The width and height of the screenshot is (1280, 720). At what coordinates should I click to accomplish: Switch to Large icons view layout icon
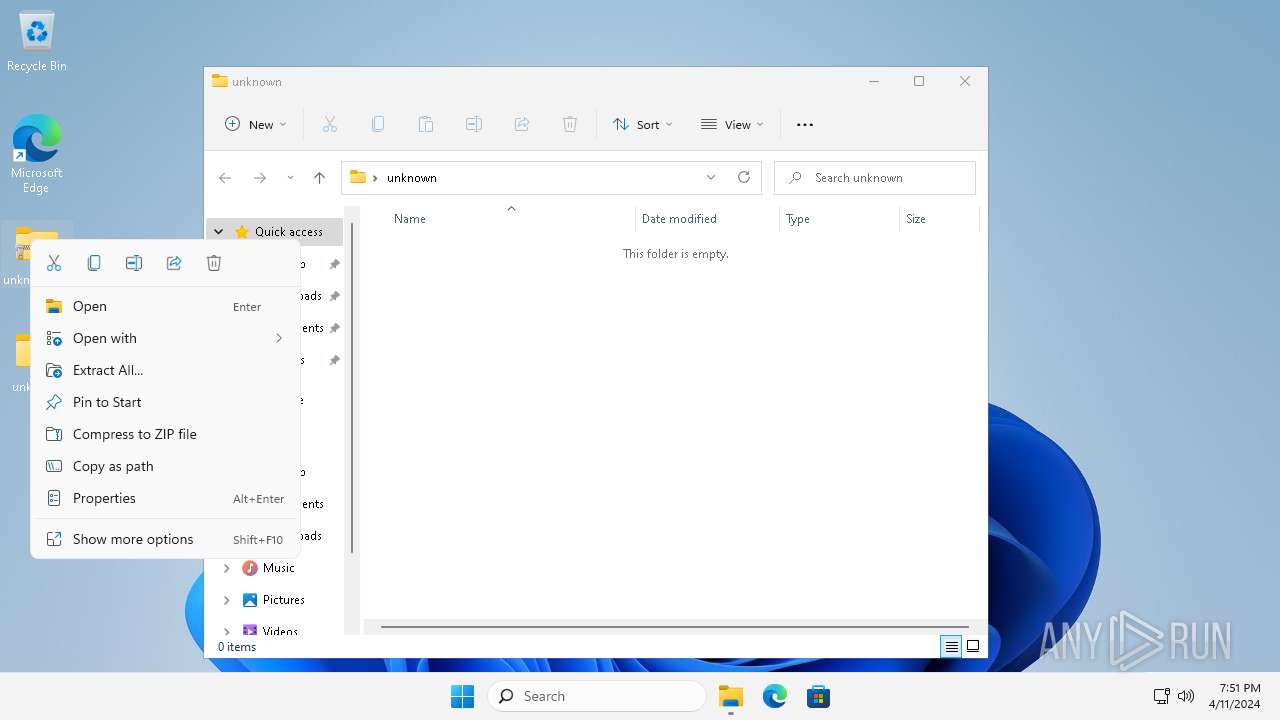(973, 647)
